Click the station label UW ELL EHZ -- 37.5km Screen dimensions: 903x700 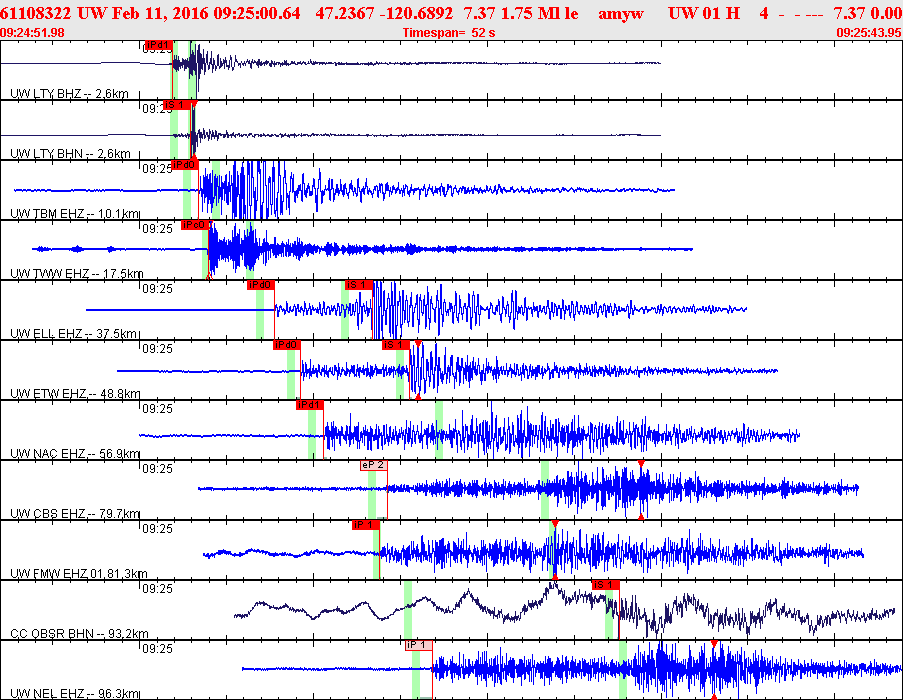pyautogui.click(x=74, y=333)
